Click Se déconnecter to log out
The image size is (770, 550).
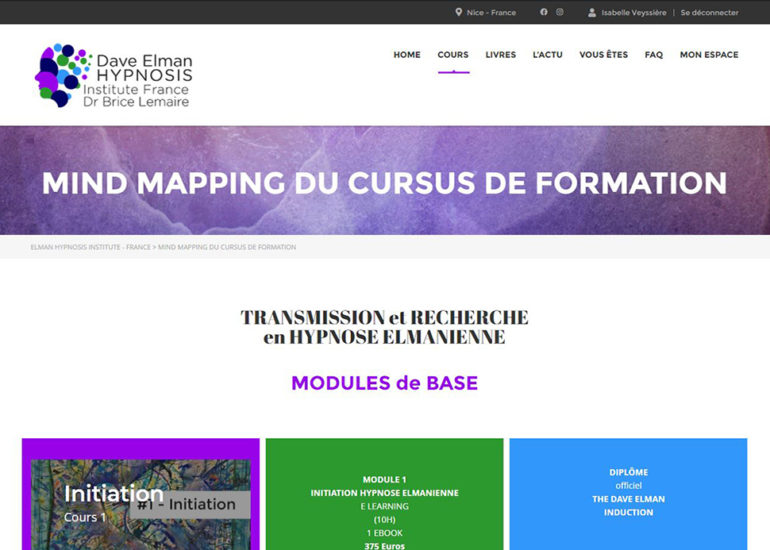pos(709,13)
